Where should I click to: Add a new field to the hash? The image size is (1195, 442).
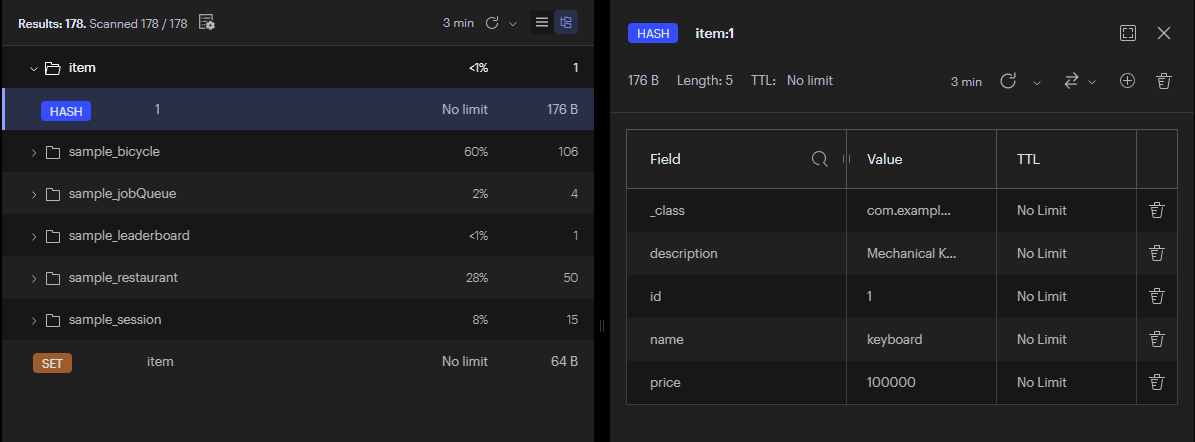point(1127,81)
